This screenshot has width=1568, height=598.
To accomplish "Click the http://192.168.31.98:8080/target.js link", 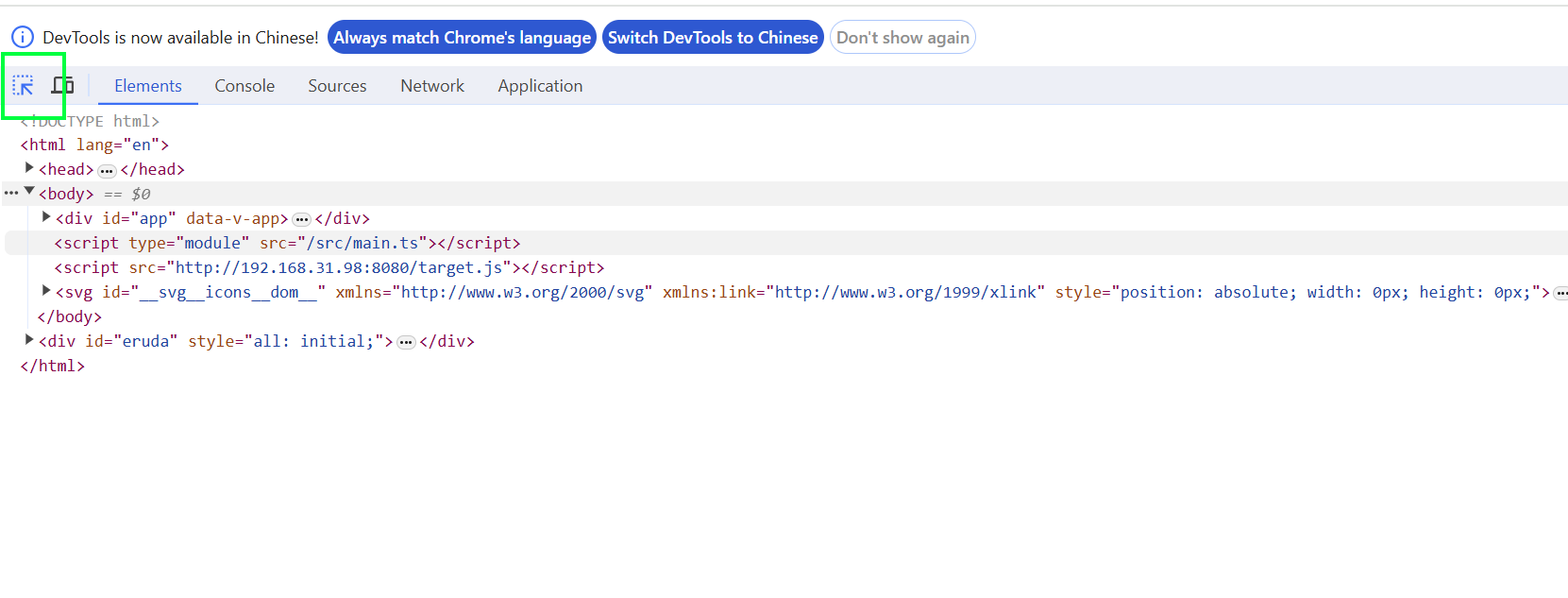I will [x=343, y=267].
